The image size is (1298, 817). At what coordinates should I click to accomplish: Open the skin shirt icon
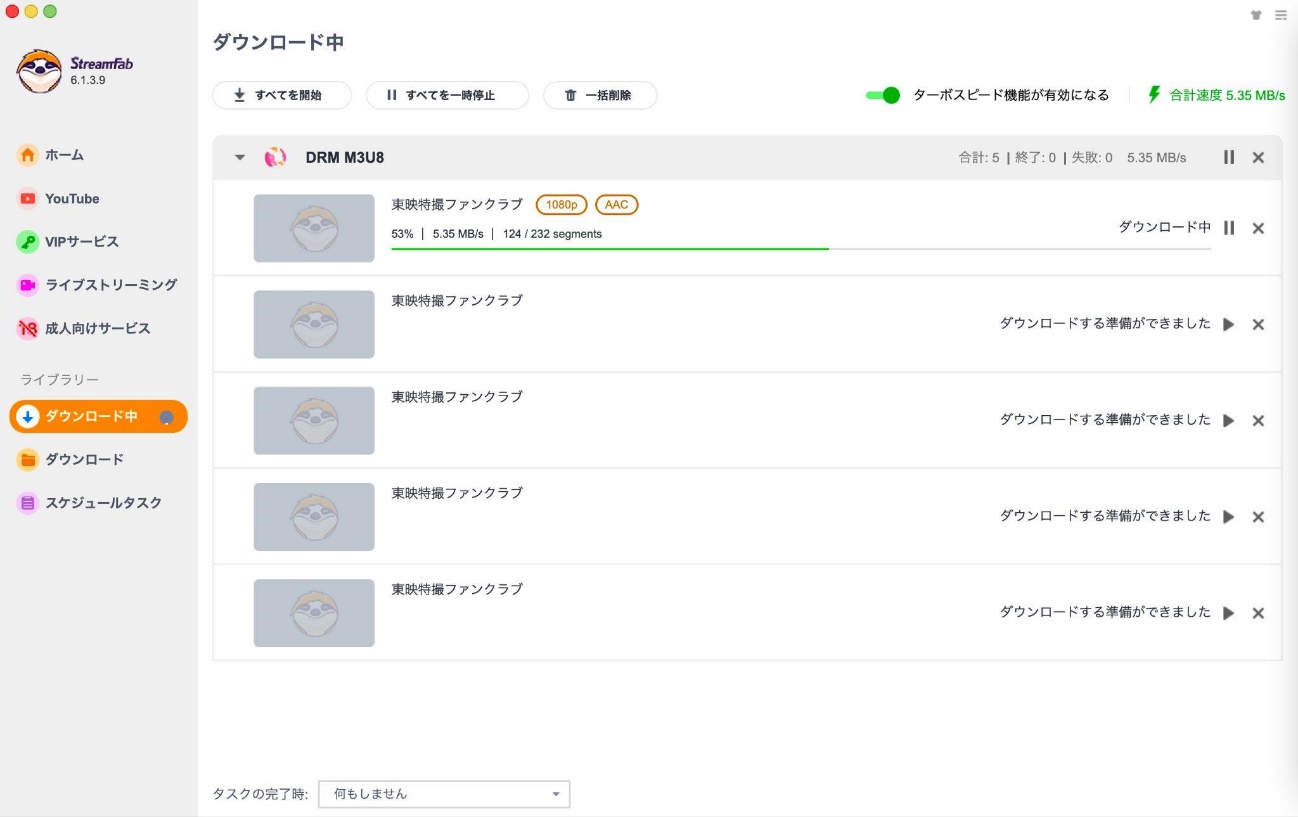(x=1256, y=15)
